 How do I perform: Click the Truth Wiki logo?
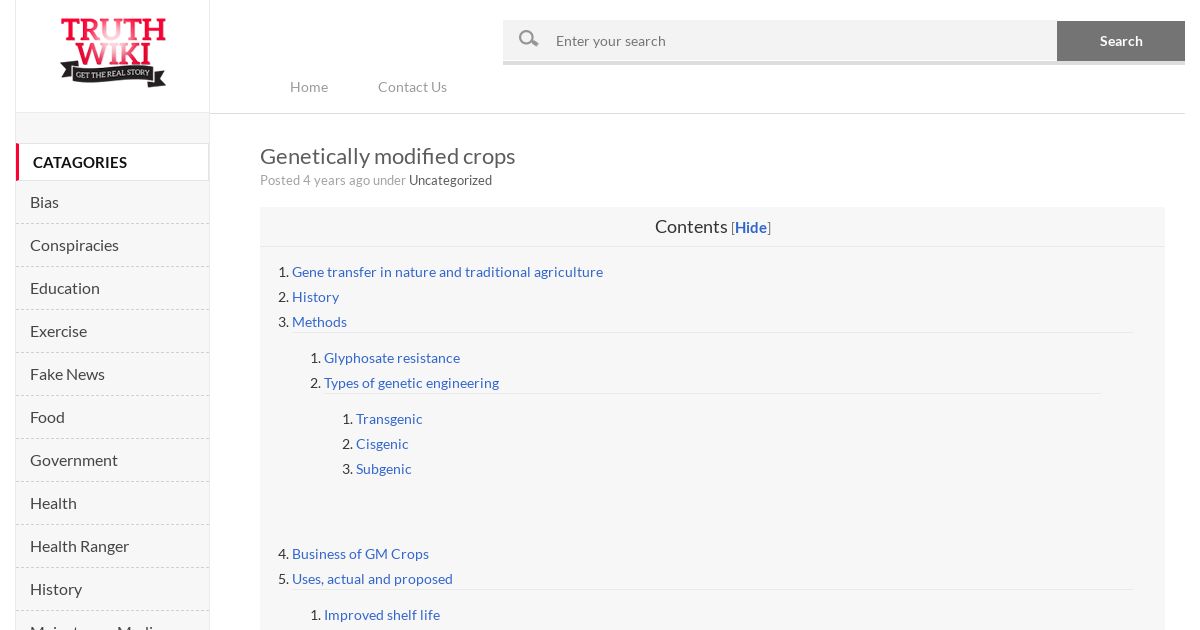[113, 52]
